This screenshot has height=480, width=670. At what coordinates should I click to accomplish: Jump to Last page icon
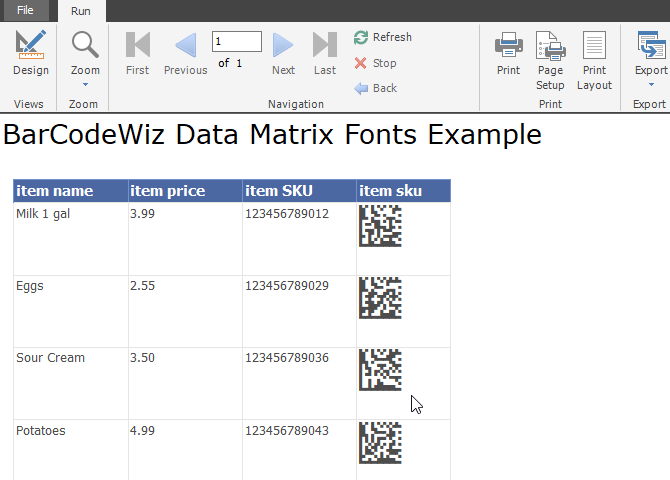point(325,44)
